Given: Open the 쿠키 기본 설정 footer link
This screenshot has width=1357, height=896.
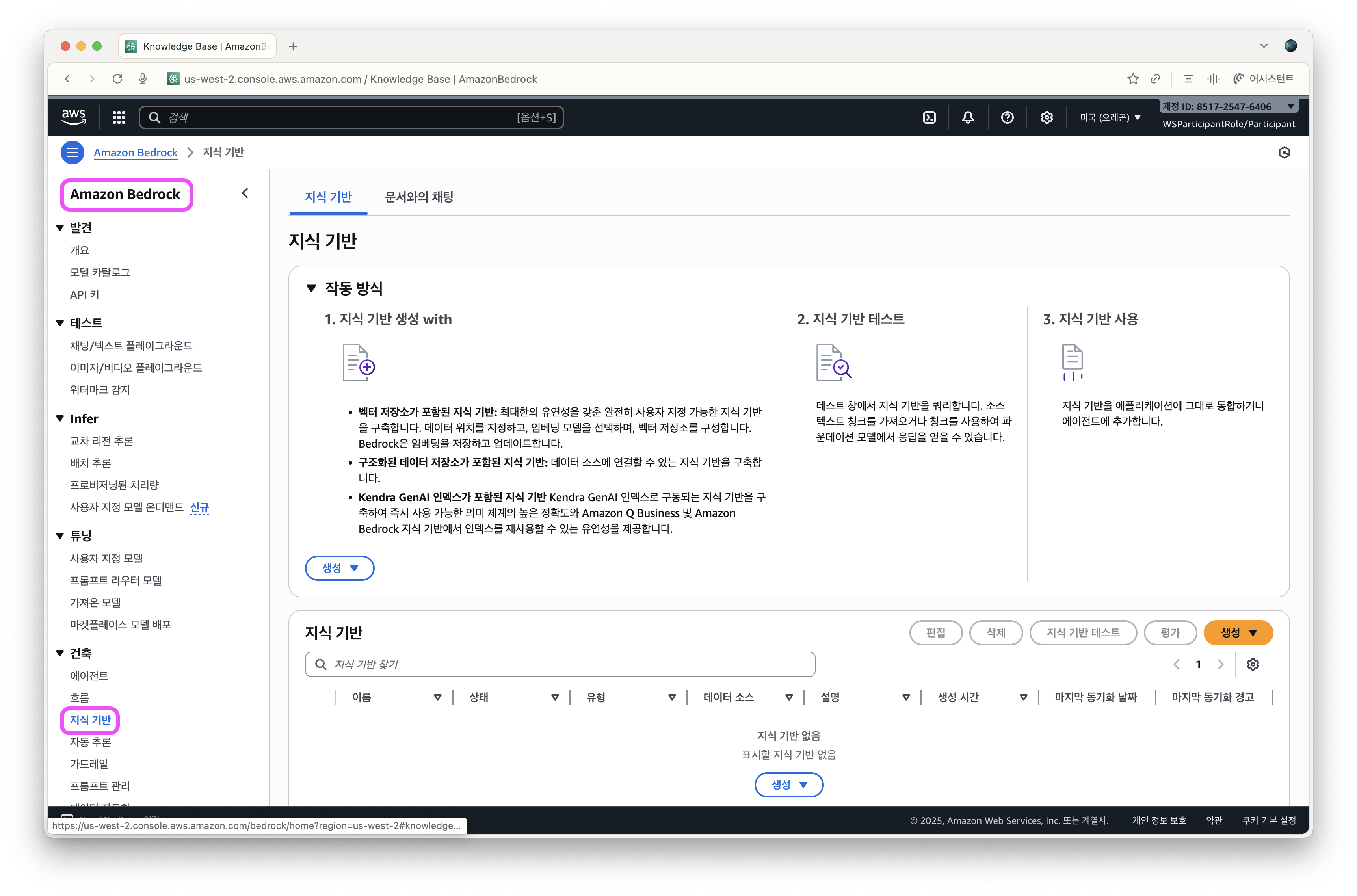Looking at the screenshot, I should pos(1268,821).
